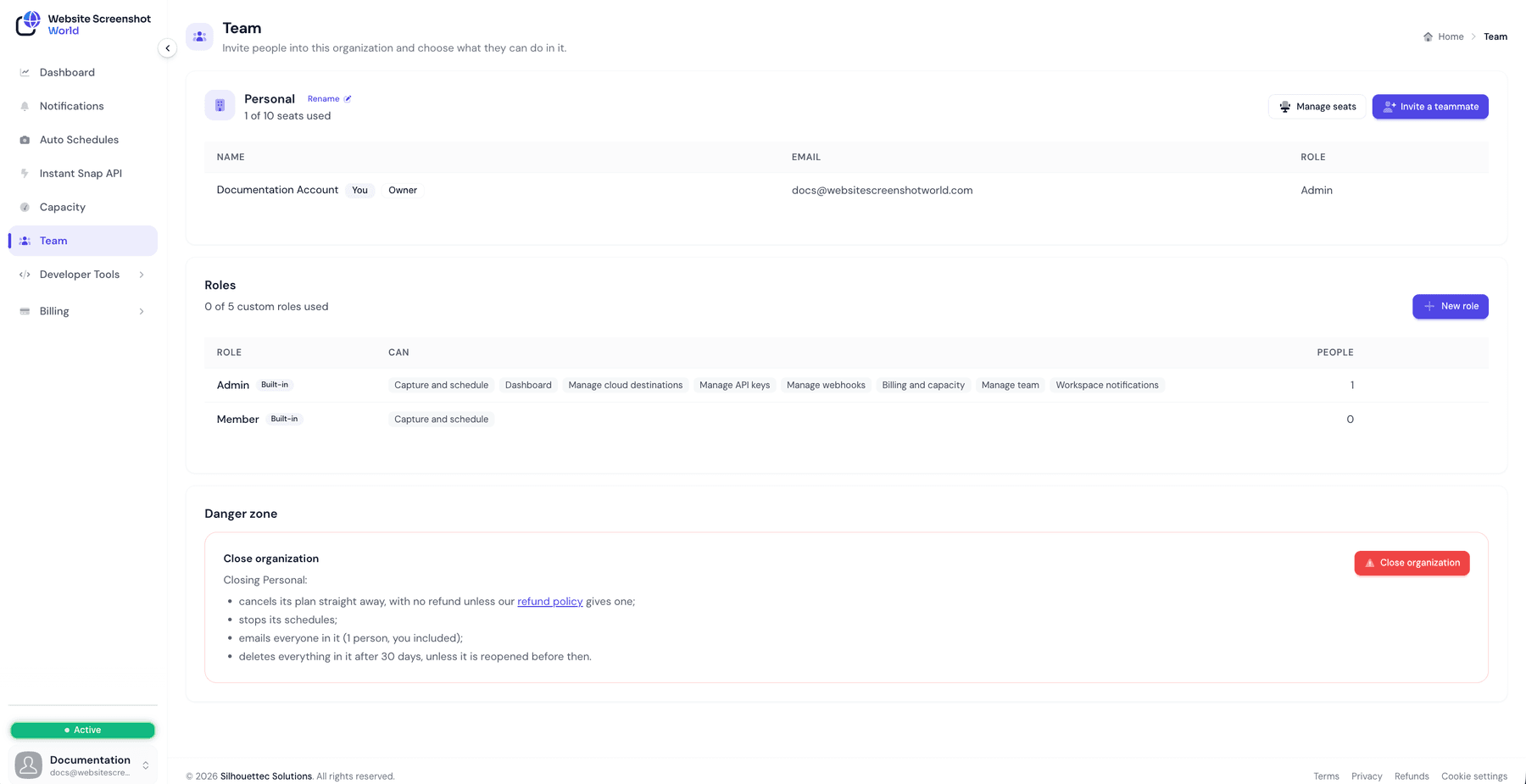Viewport: 1526px width, 784px height.
Task: Select the Team sidebar item
Action: 83,241
